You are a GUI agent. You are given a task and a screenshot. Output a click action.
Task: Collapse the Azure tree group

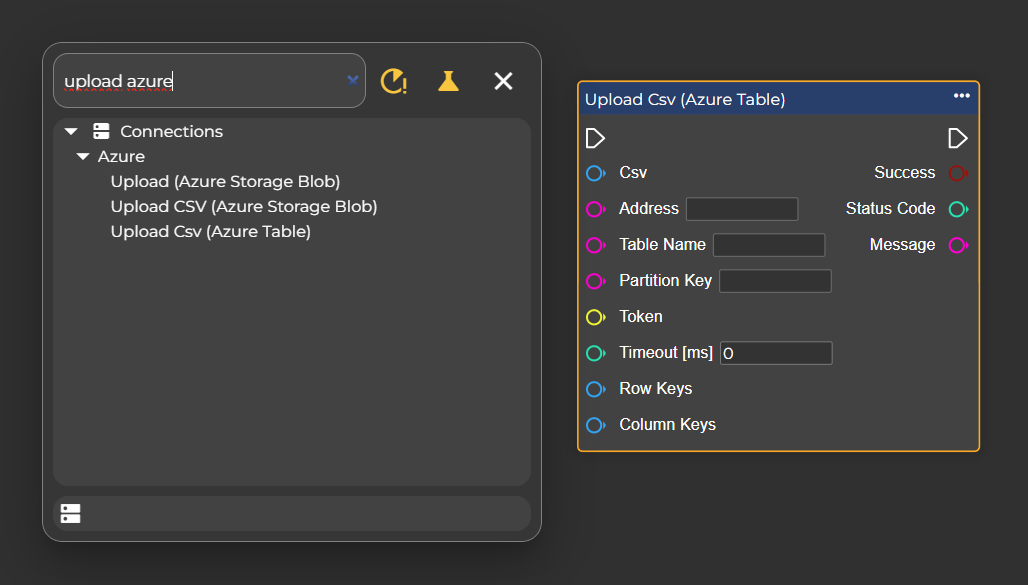coord(83,157)
